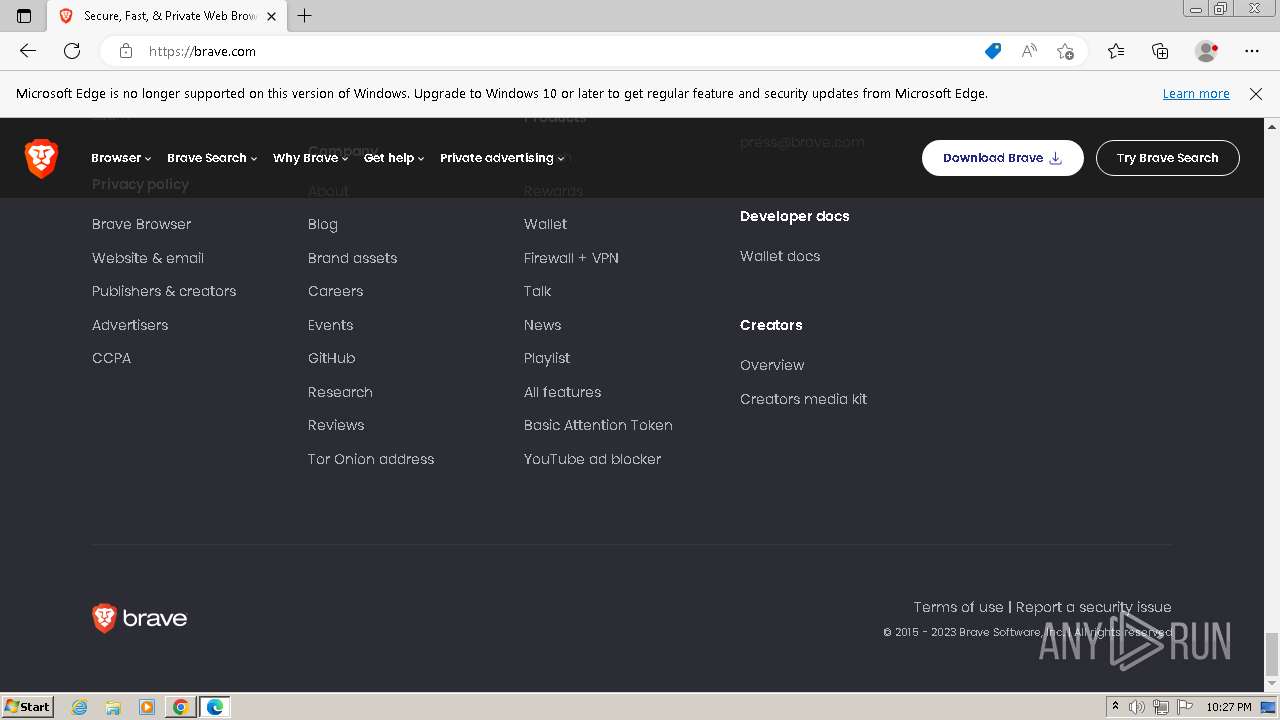Open the Talk link
This screenshot has width=1280, height=720.
(537, 291)
